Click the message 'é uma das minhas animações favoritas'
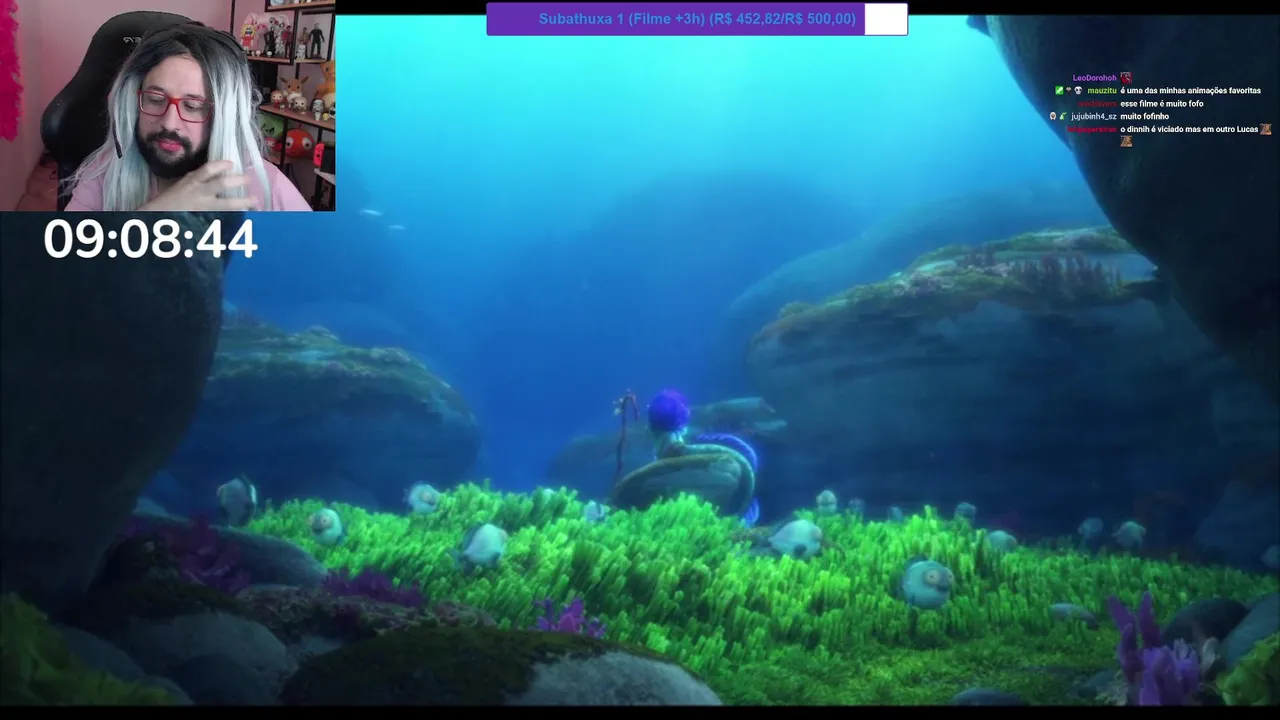The height and width of the screenshot is (720, 1280). pyautogui.click(x=1190, y=91)
